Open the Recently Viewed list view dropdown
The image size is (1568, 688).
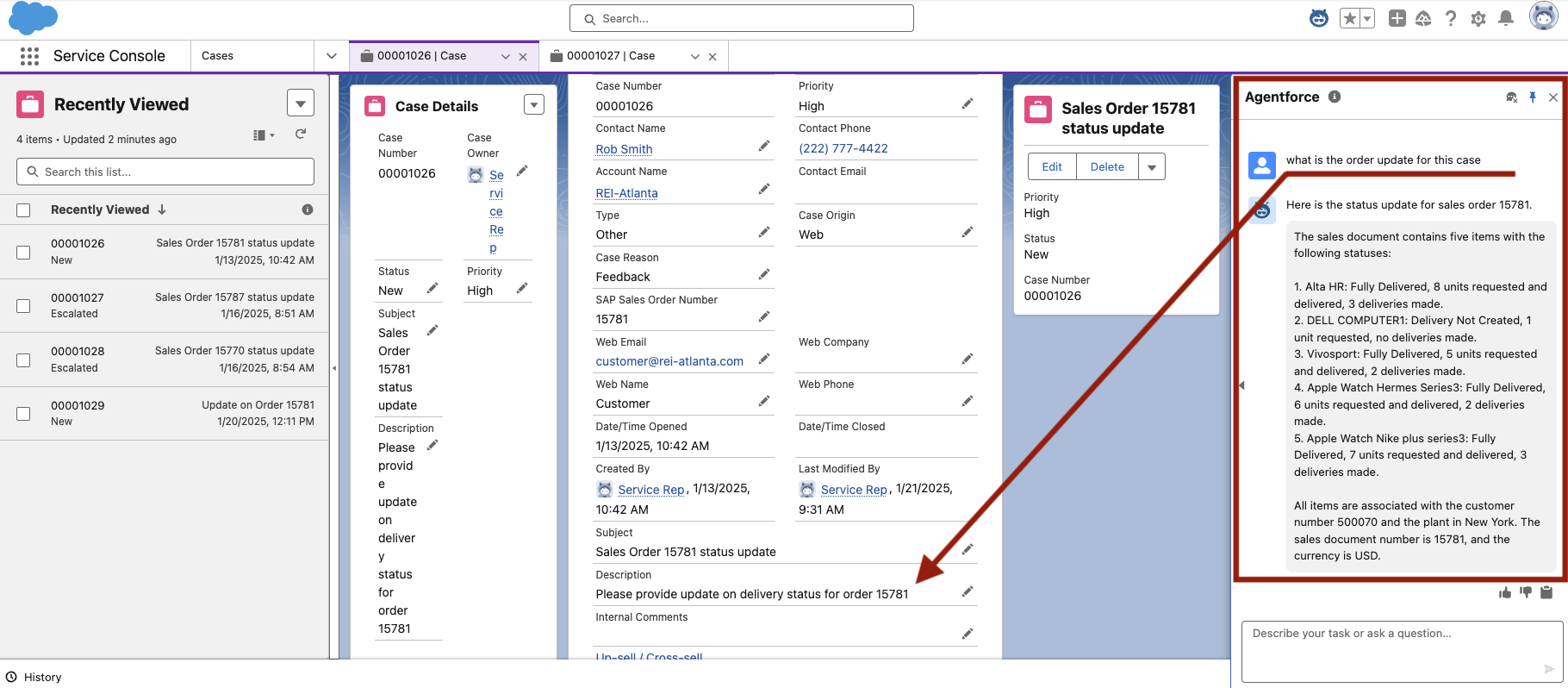301,103
